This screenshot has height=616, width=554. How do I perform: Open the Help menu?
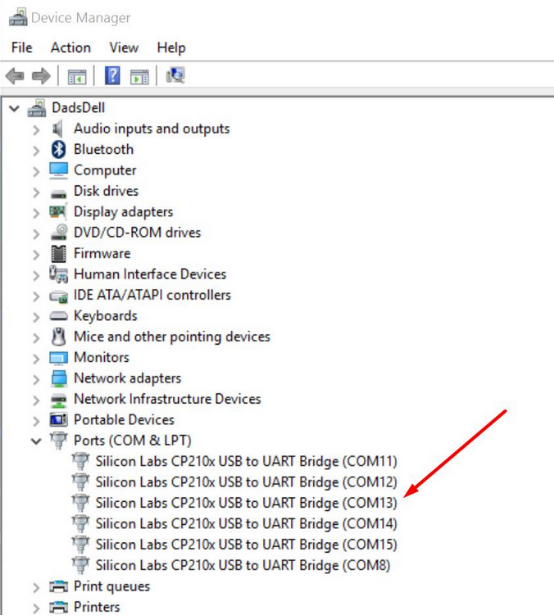click(x=171, y=48)
